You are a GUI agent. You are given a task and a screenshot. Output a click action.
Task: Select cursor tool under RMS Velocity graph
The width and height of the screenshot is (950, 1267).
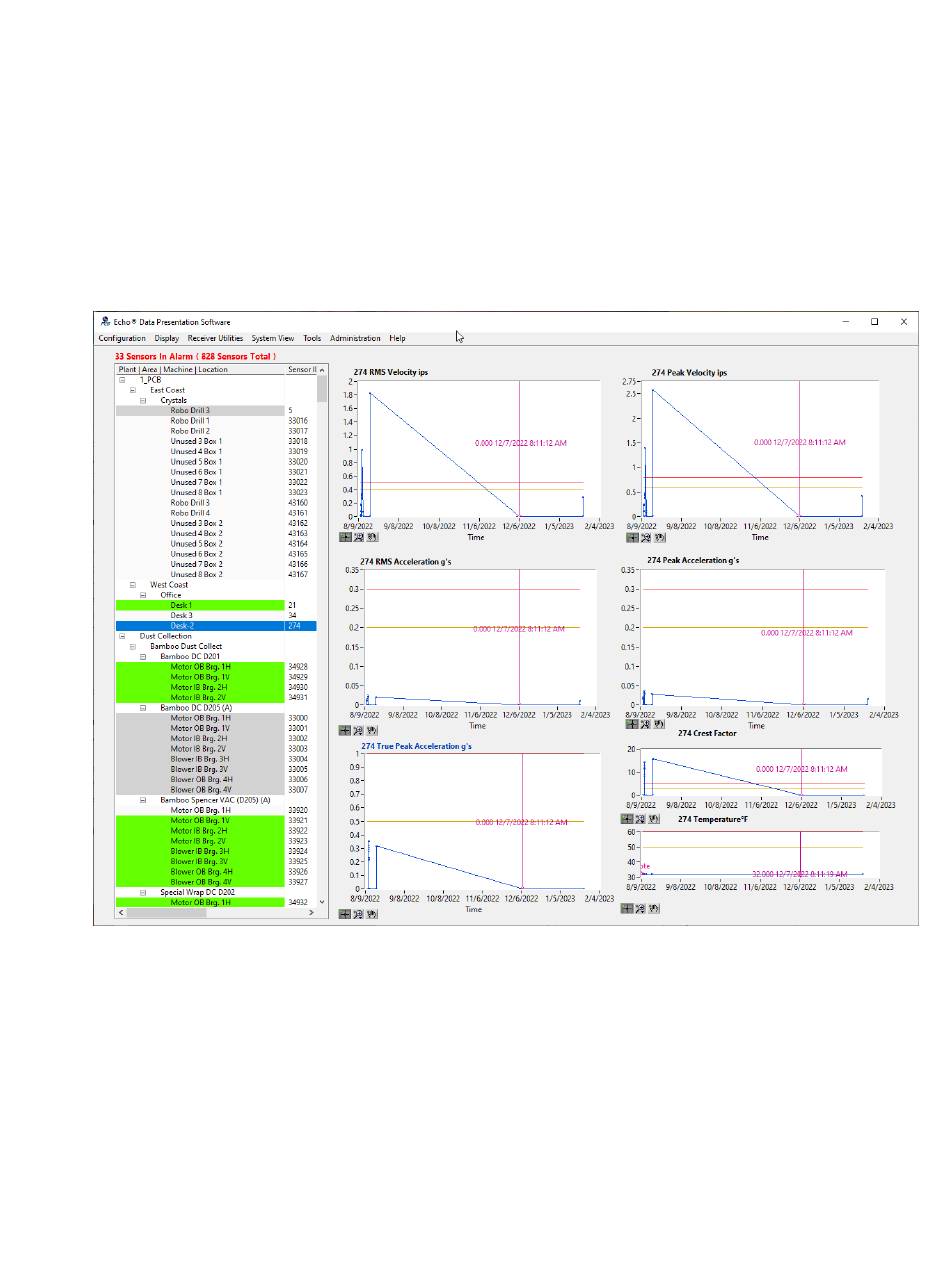[346, 537]
